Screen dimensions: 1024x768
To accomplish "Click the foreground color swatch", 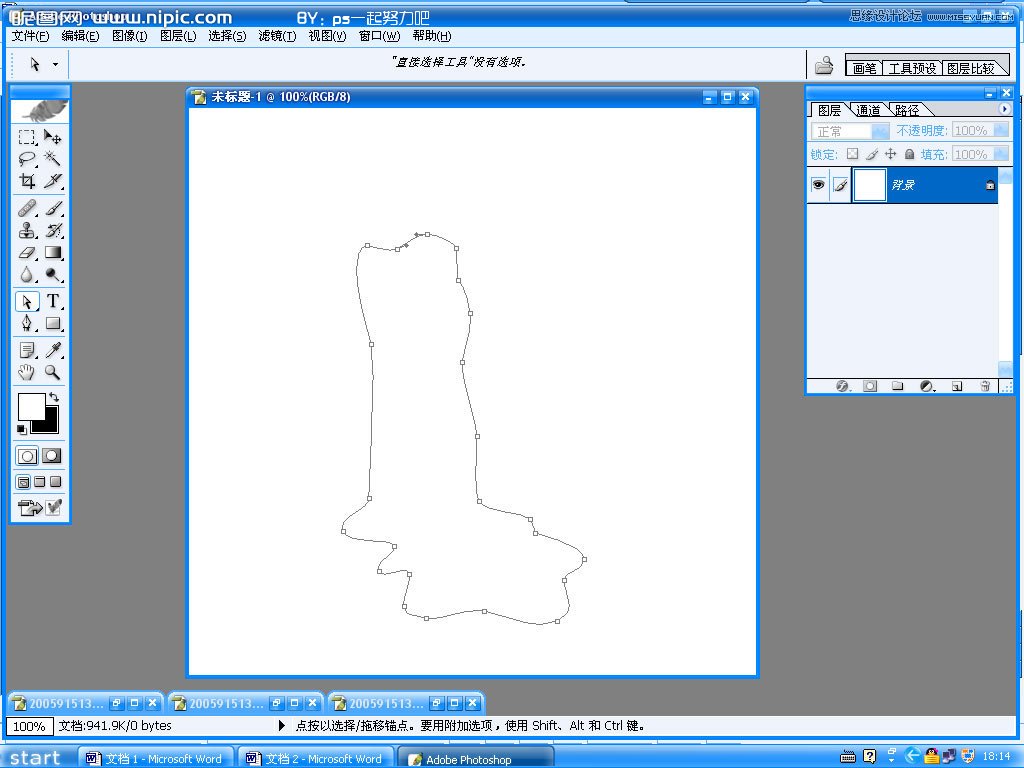I will [x=31, y=406].
